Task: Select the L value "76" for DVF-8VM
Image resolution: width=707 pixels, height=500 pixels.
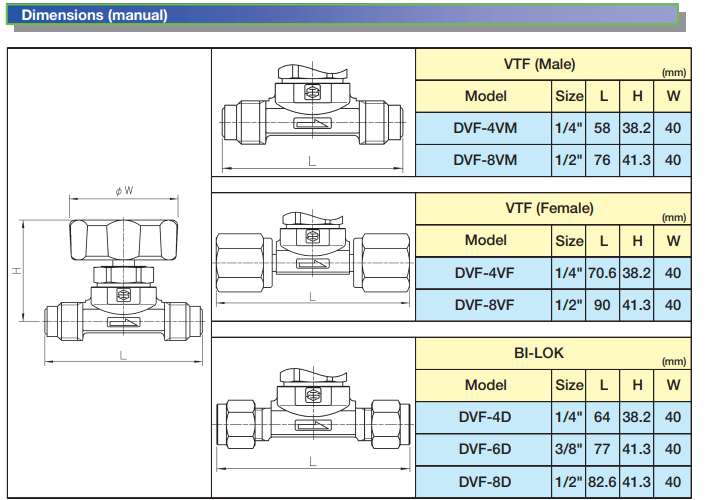Action: pyautogui.click(x=602, y=160)
